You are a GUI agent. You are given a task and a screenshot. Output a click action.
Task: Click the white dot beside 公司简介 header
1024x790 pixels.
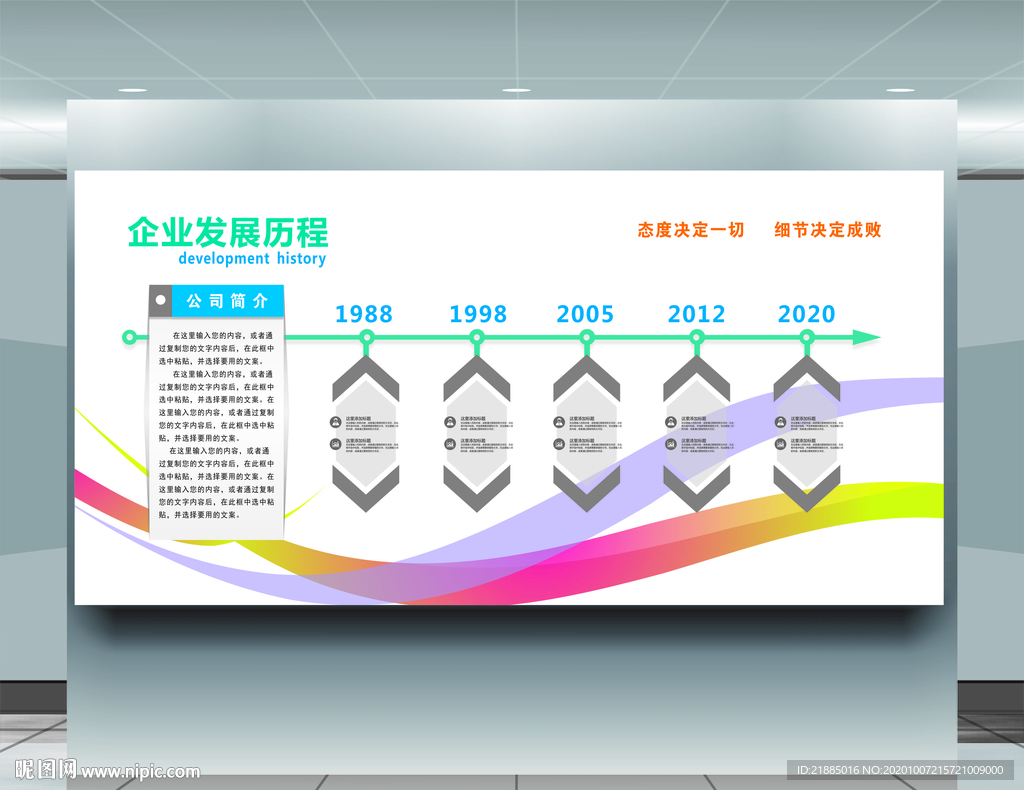160,300
